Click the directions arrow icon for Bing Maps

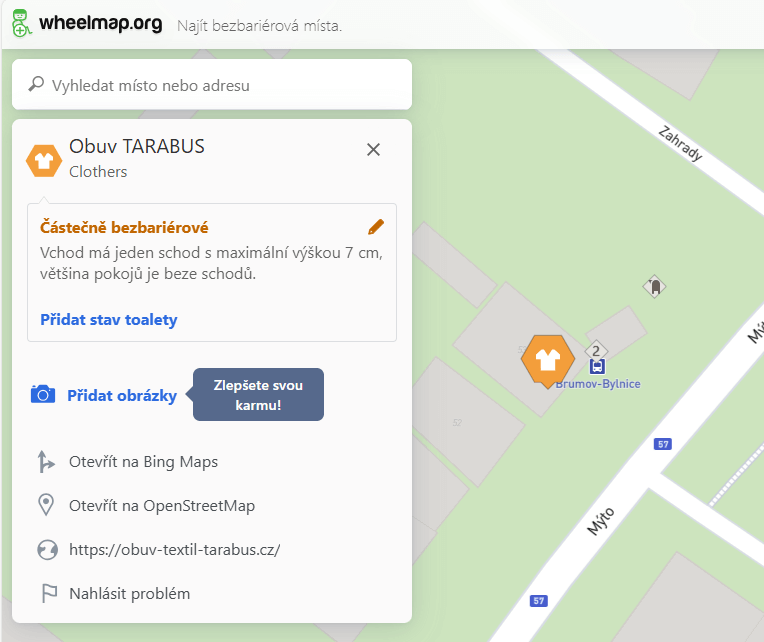coord(45,462)
